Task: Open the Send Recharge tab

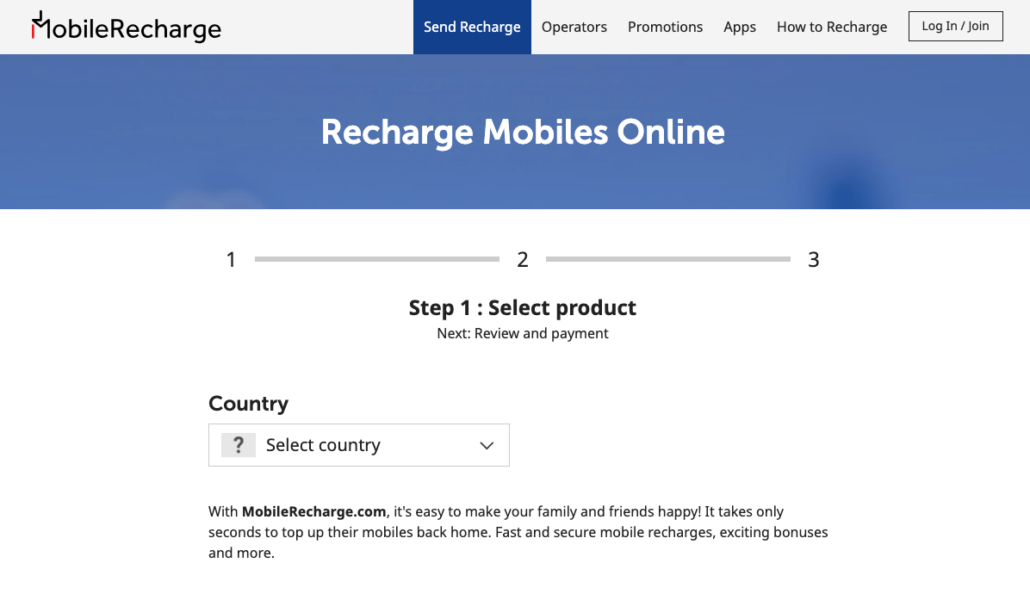Action: [x=472, y=27]
